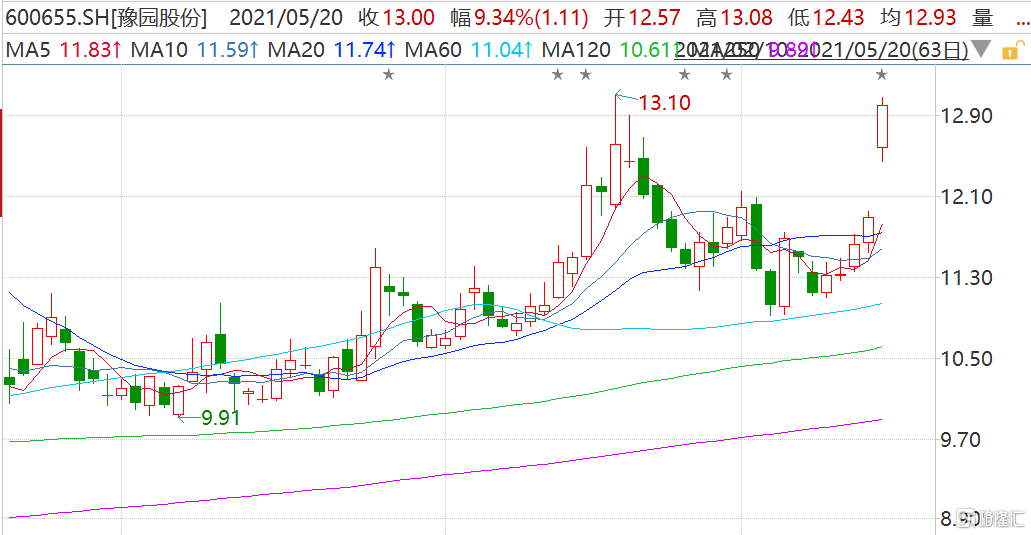
Task: Click the orange unlock padlock icon
Action: coord(1013,50)
